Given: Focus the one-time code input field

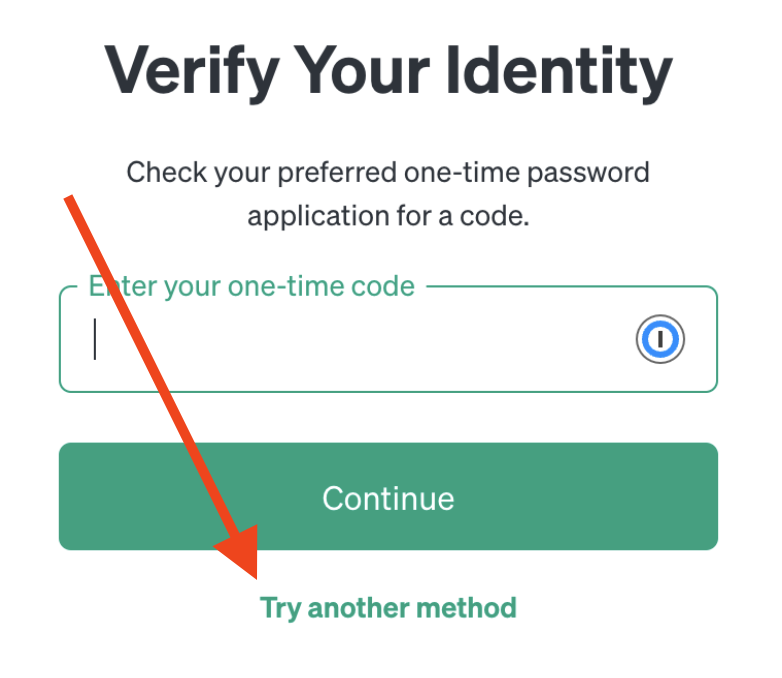Looking at the screenshot, I should 389,339.
